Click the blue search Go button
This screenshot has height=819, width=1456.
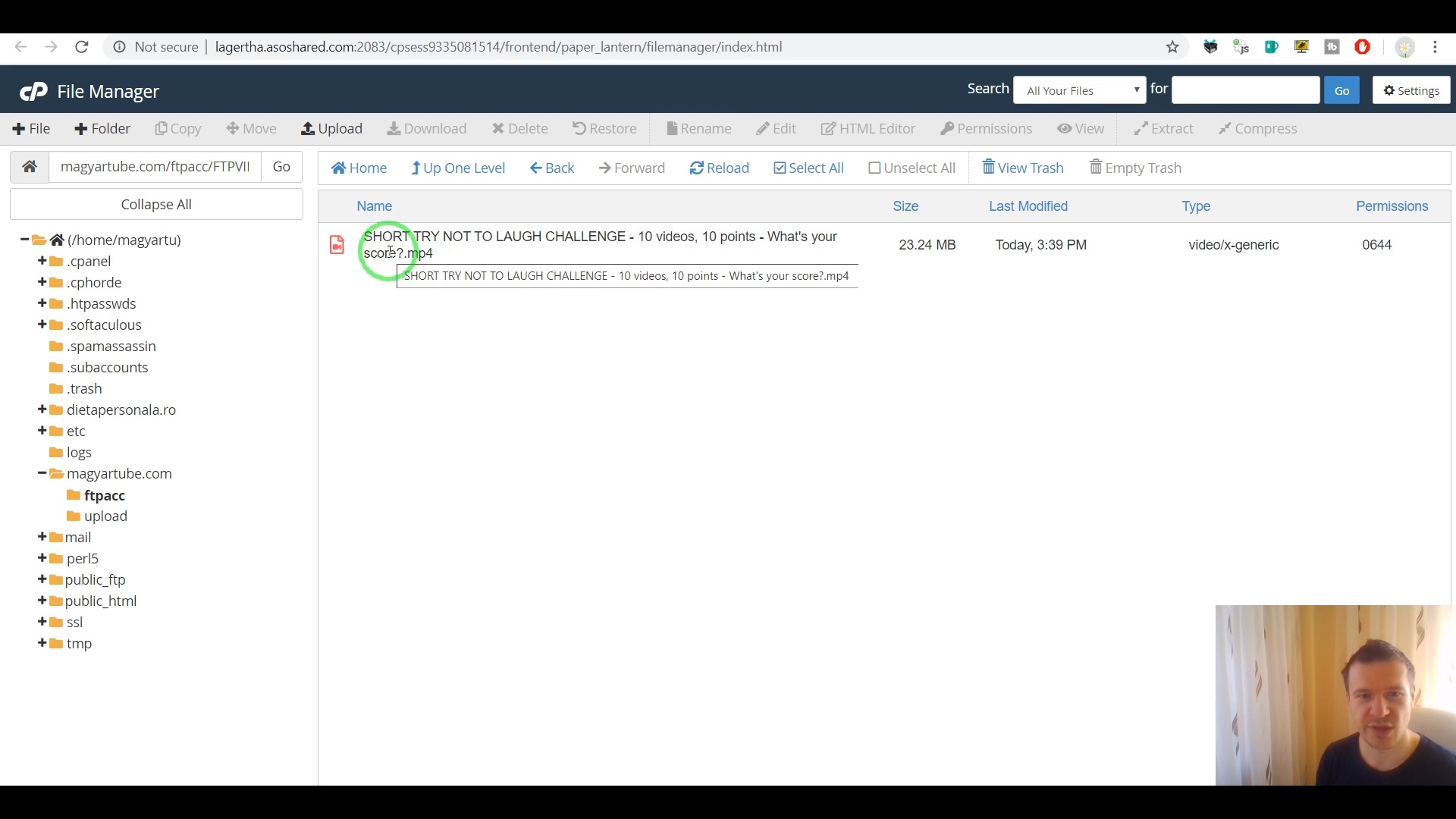click(x=1341, y=91)
